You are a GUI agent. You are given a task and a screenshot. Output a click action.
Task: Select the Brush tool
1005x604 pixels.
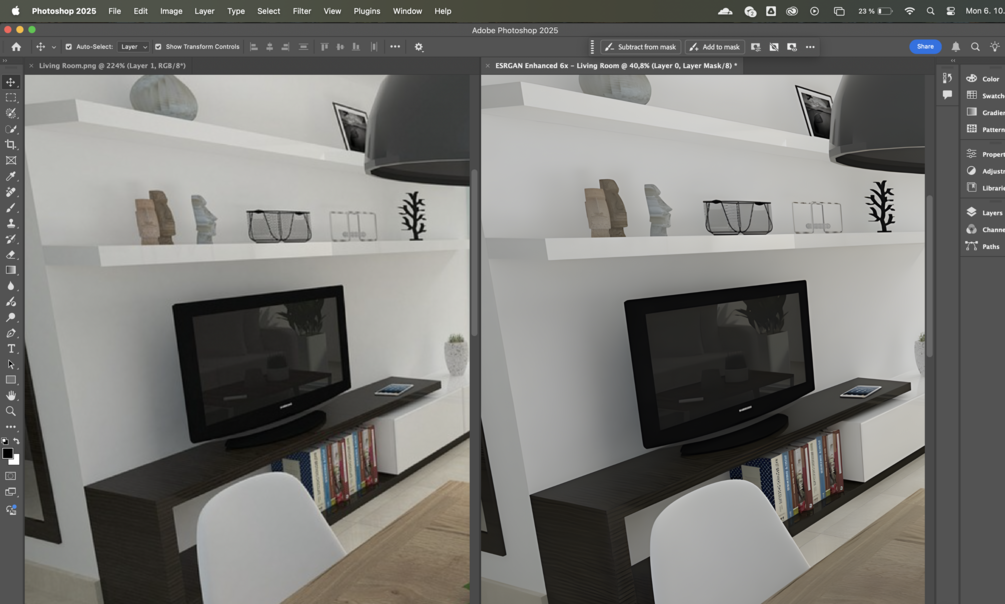point(11,208)
